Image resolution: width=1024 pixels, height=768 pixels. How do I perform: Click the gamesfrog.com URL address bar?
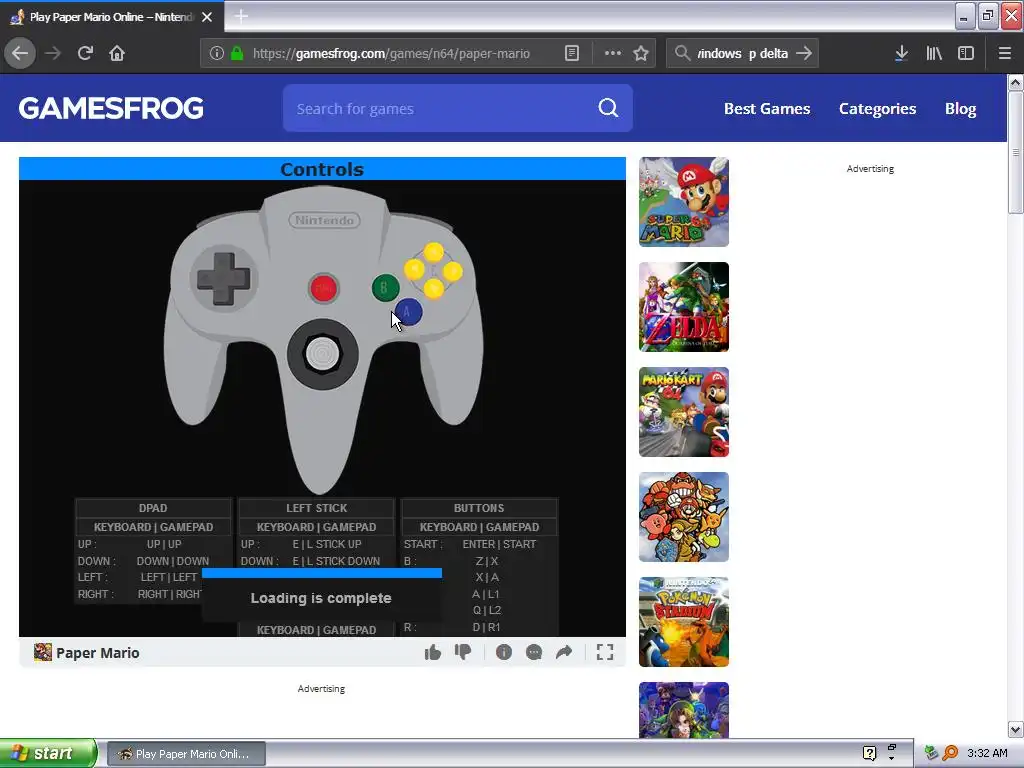click(x=391, y=54)
